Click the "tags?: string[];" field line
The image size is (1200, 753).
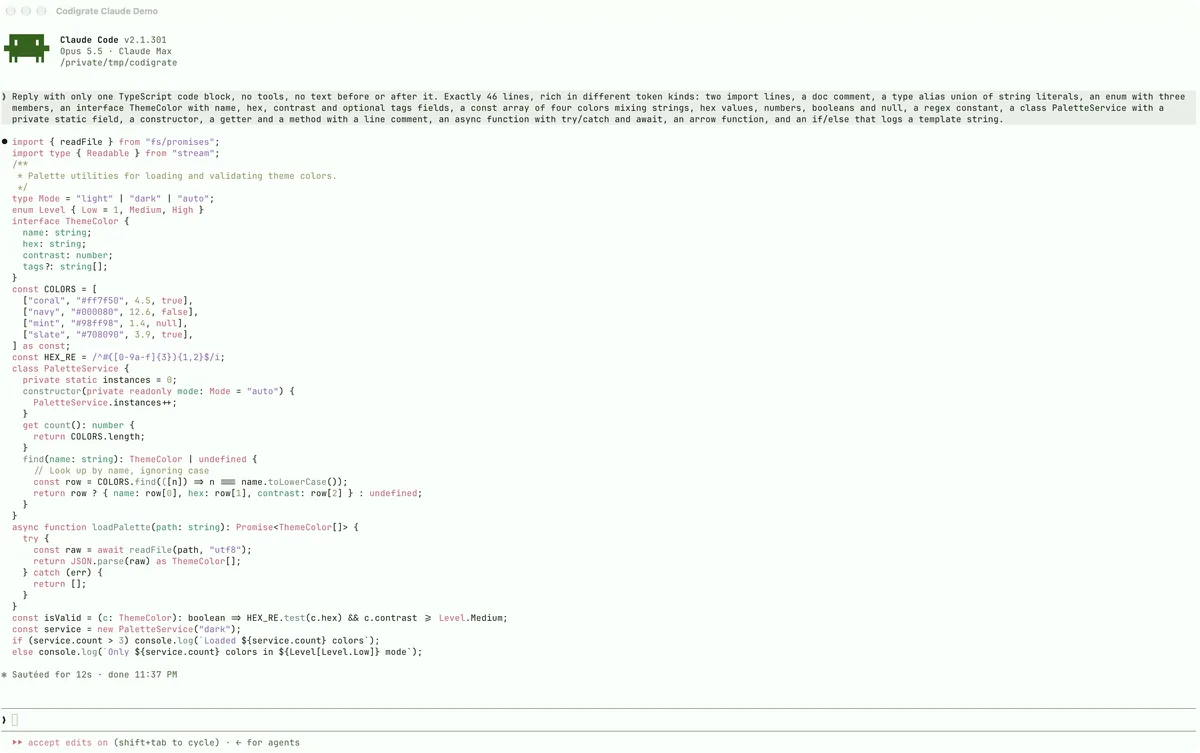(x=65, y=266)
